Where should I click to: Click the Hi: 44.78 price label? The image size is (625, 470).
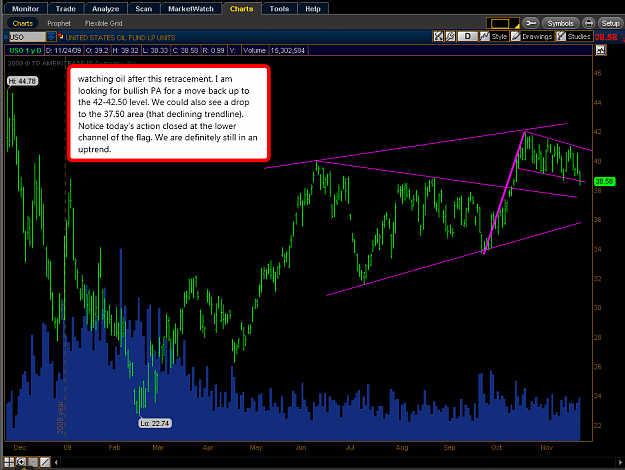[x=22, y=81]
